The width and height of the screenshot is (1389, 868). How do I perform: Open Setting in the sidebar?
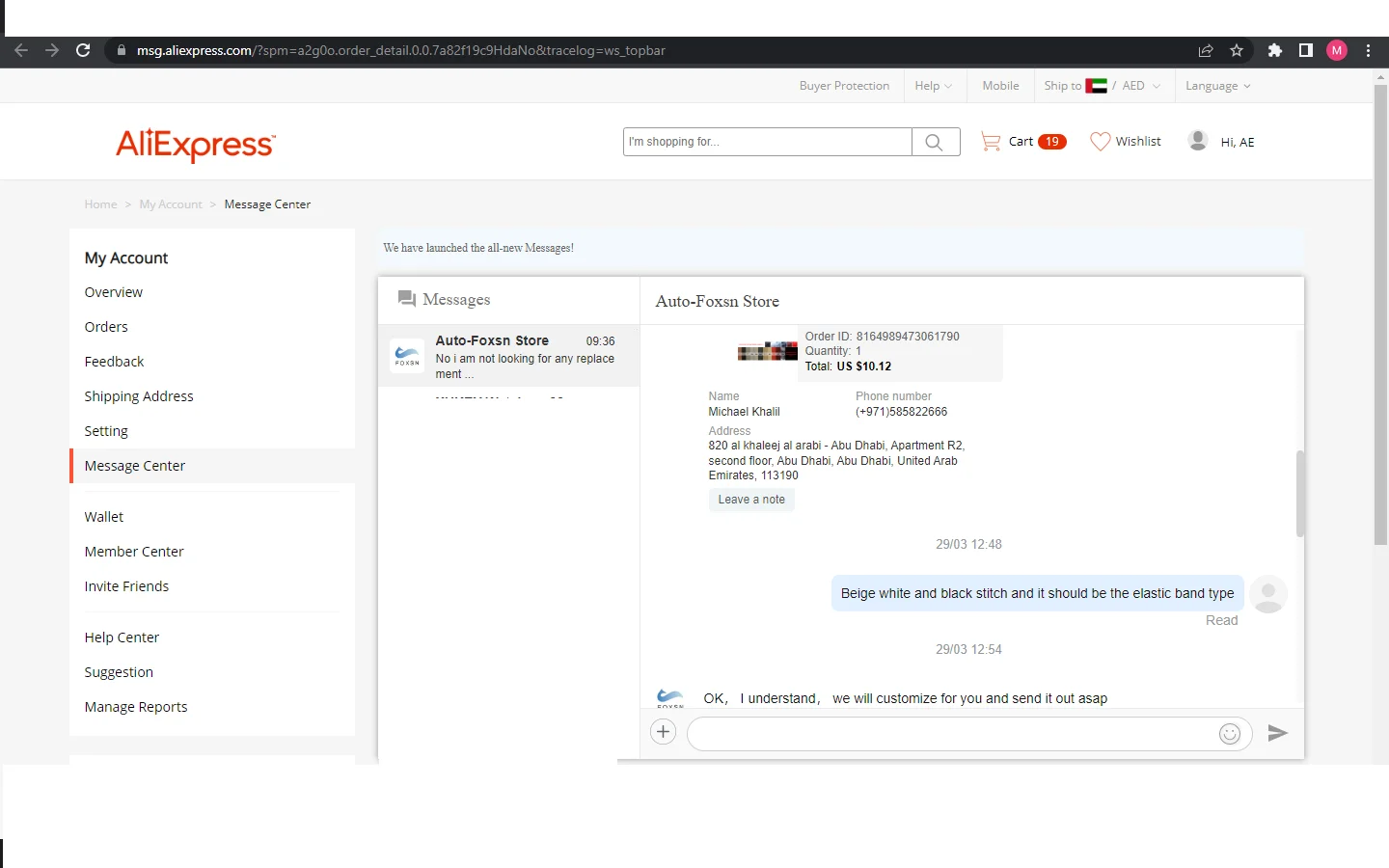tap(106, 431)
